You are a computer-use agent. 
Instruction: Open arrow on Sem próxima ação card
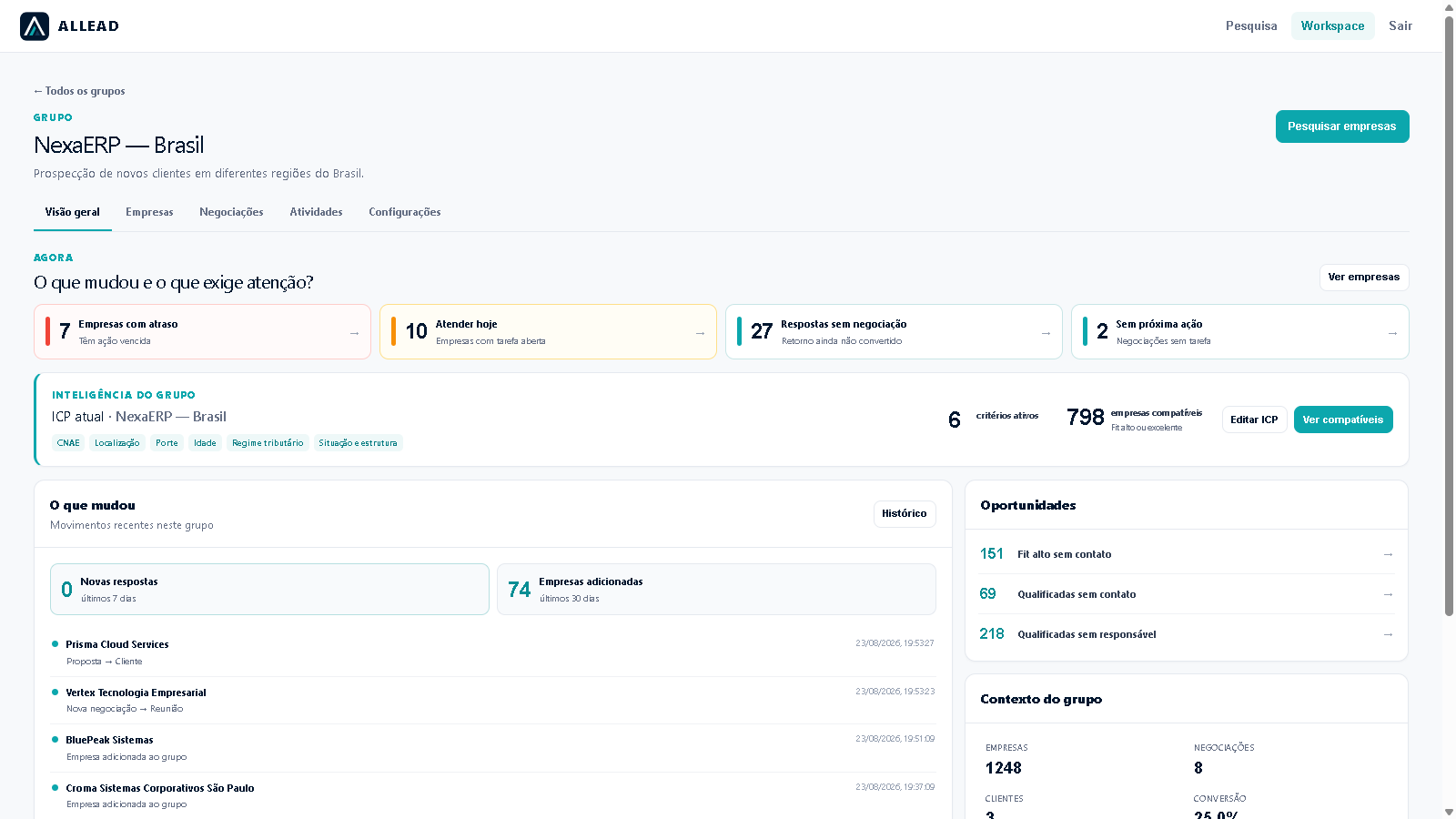[1392, 333]
